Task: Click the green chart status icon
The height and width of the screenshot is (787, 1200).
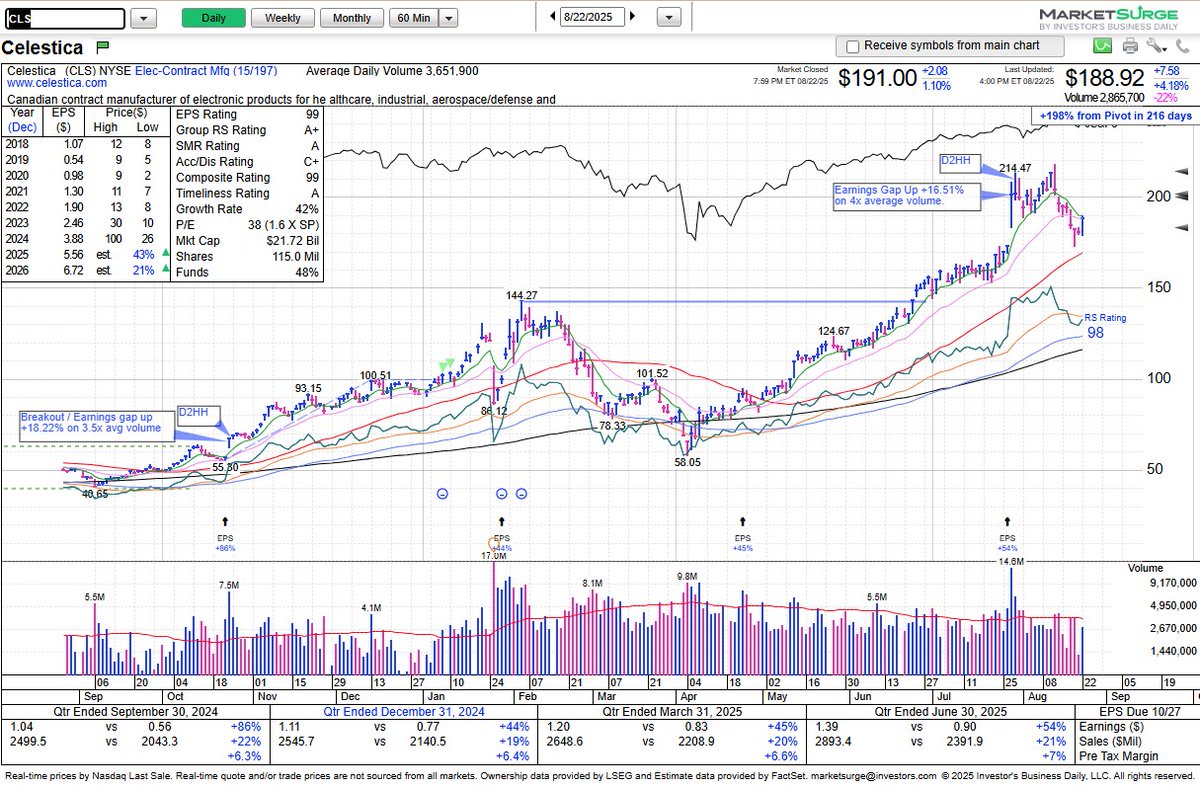Action: pos(1103,46)
